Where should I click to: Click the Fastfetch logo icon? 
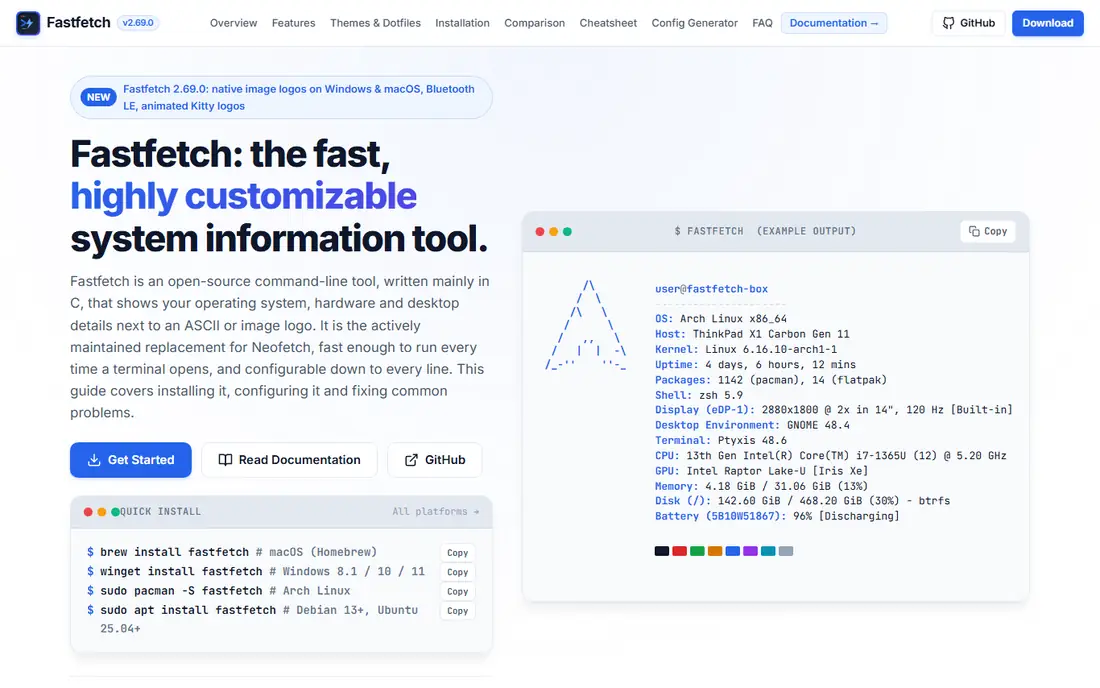[28, 23]
